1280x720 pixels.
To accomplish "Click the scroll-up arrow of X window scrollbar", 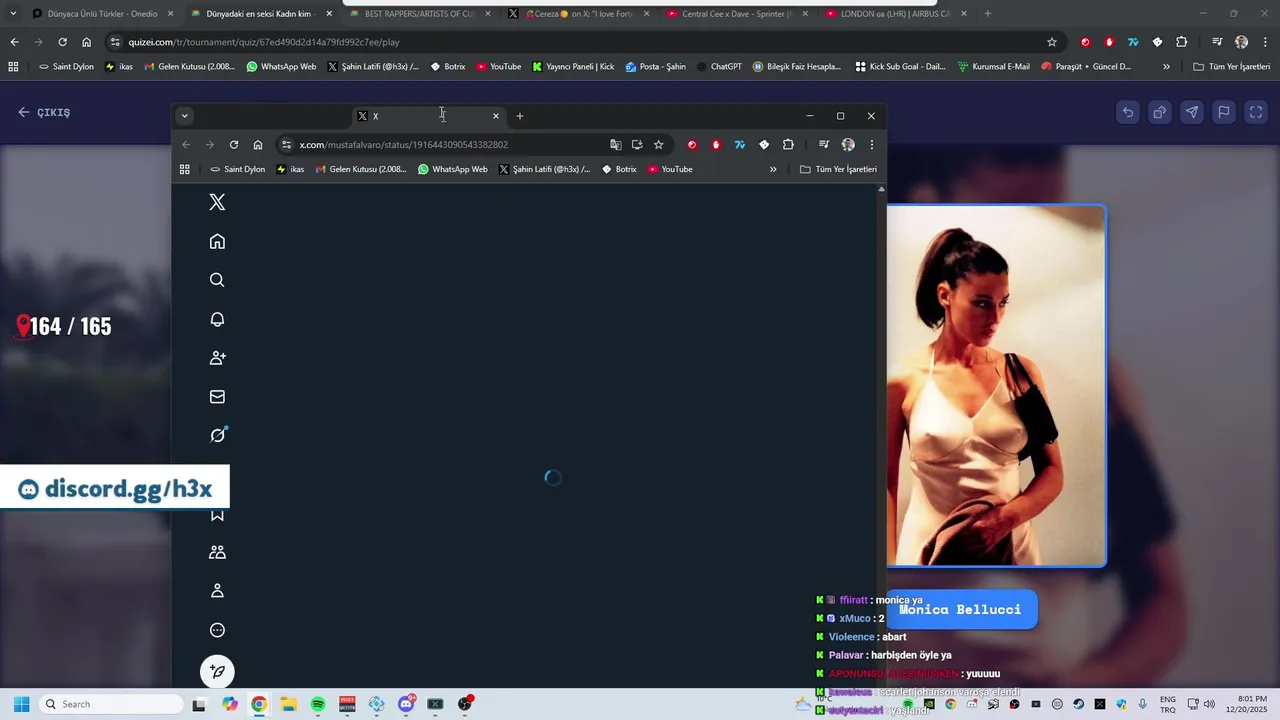I will [x=881, y=189].
